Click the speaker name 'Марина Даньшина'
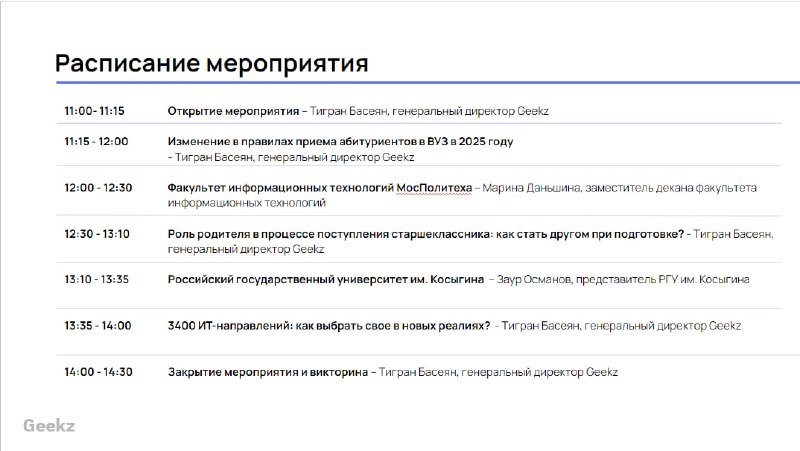 click(x=531, y=188)
